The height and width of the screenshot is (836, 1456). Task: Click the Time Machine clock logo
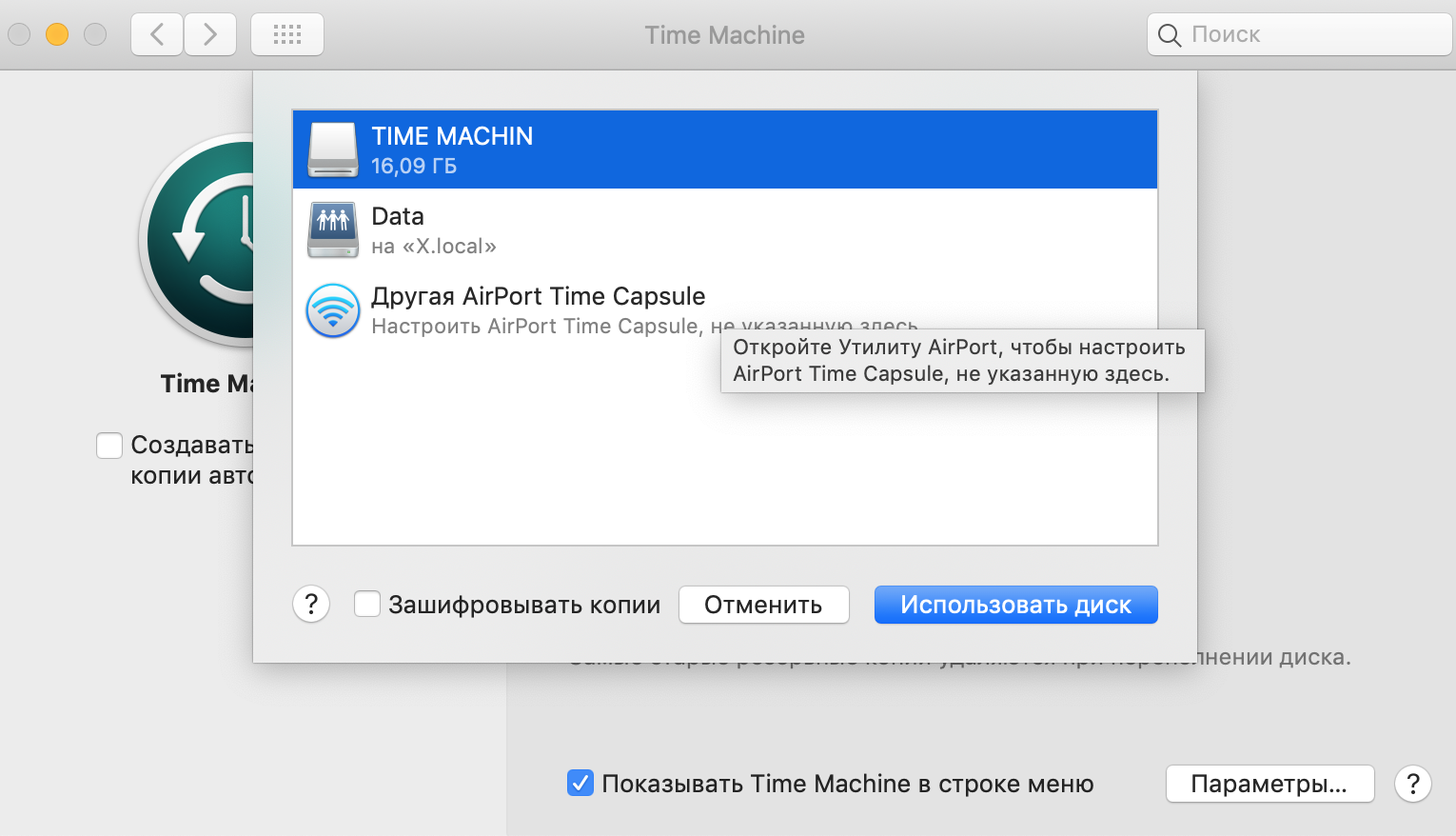(197, 240)
